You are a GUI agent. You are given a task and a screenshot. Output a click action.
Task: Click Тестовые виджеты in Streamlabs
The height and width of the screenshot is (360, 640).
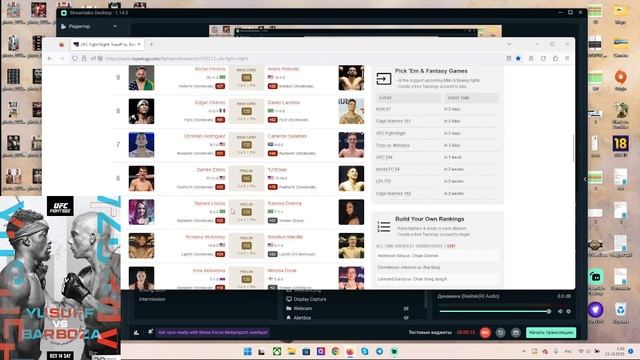coord(430,333)
